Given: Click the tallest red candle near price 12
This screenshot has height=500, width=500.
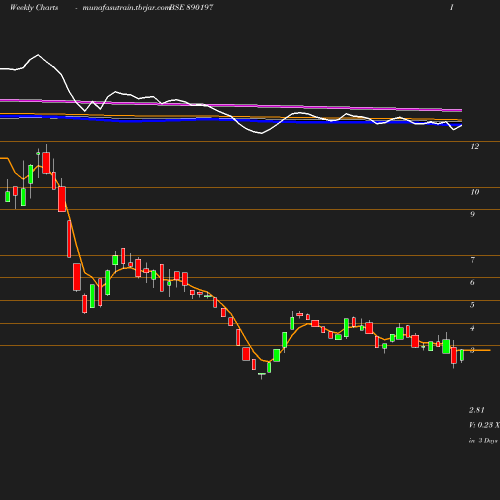Looking at the screenshot, I should tap(46, 163).
